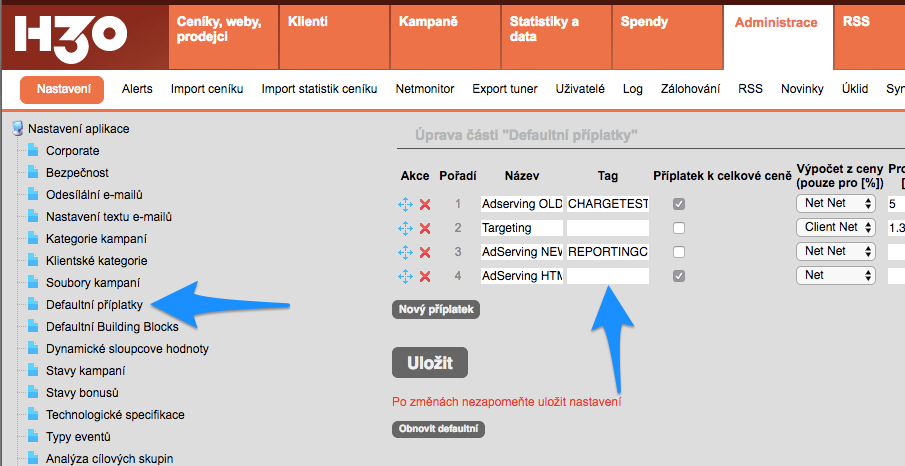
Task: Click the empty Tag field for Targeting
Action: pyautogui.click(x=608, y=228)
